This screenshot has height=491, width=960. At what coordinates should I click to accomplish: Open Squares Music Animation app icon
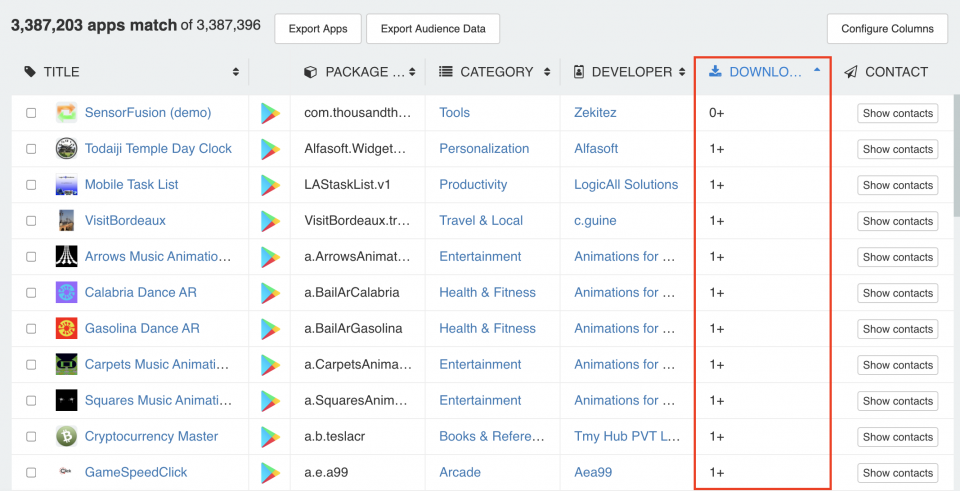[66, 400]
